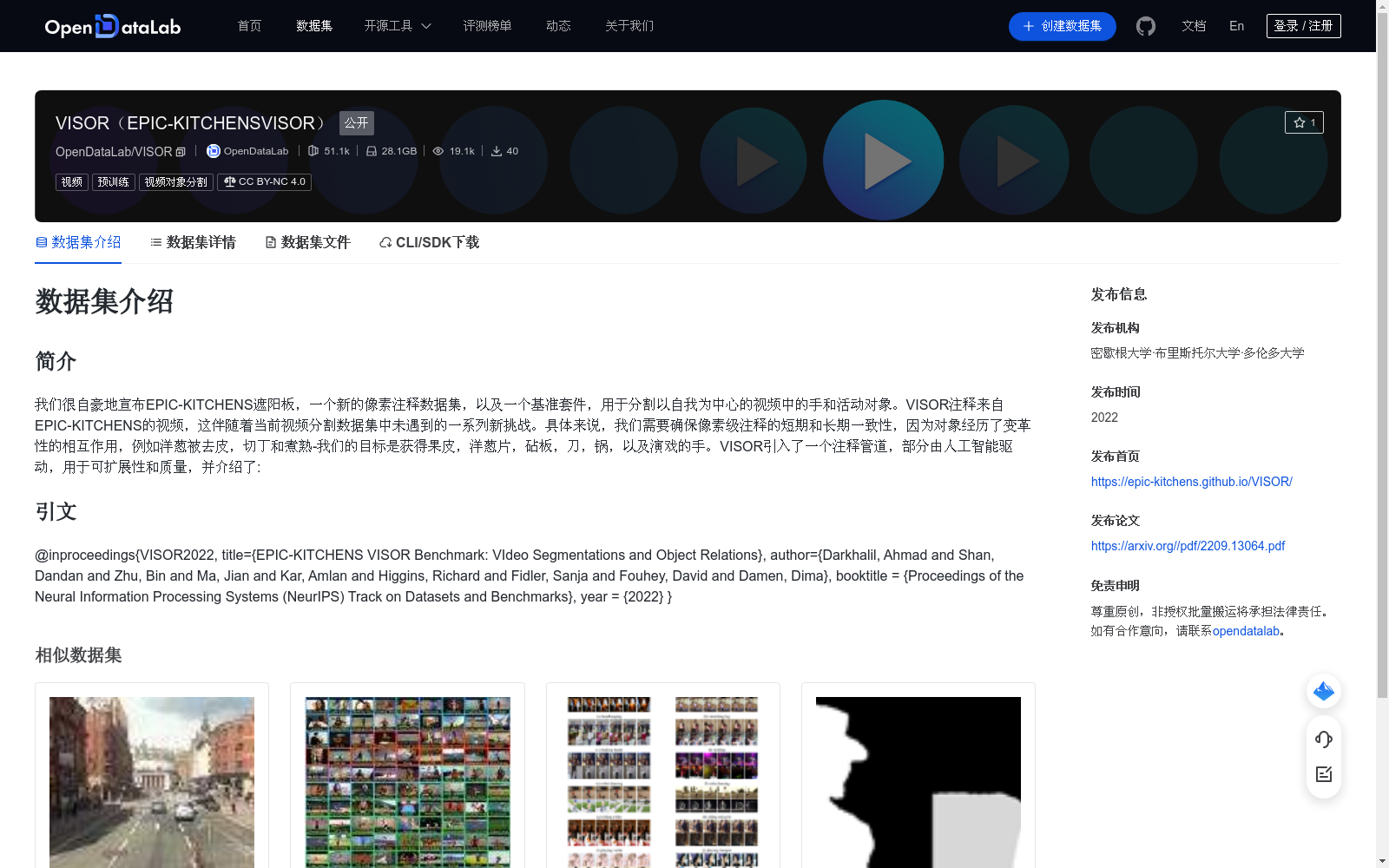This screenshot has width=1389, height=868.
Task: Click the 公开 badge
Action: coord(357,123)
